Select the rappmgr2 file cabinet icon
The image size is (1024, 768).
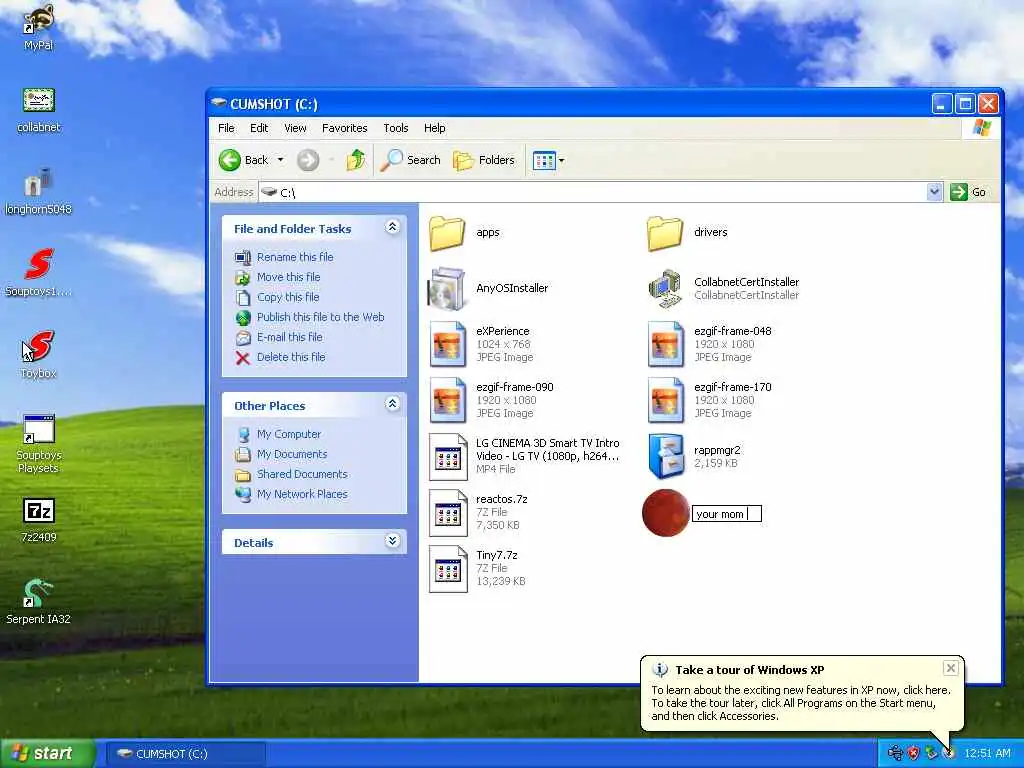(x=666, y=456)
